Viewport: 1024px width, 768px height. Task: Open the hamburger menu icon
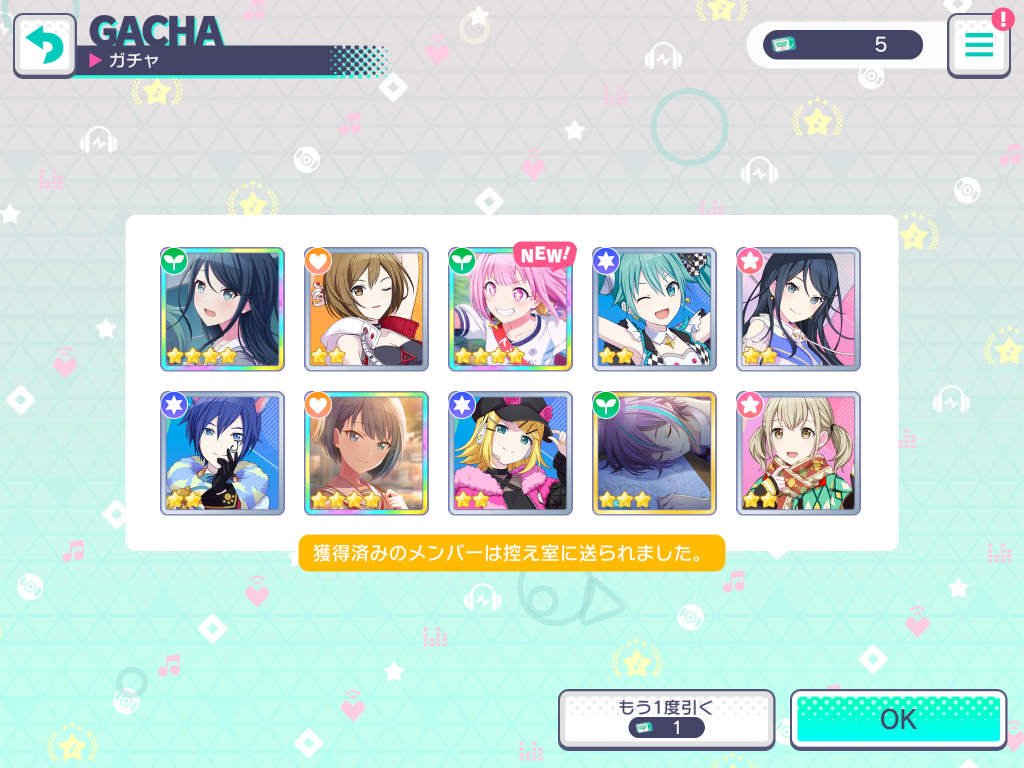click(978, 46)
